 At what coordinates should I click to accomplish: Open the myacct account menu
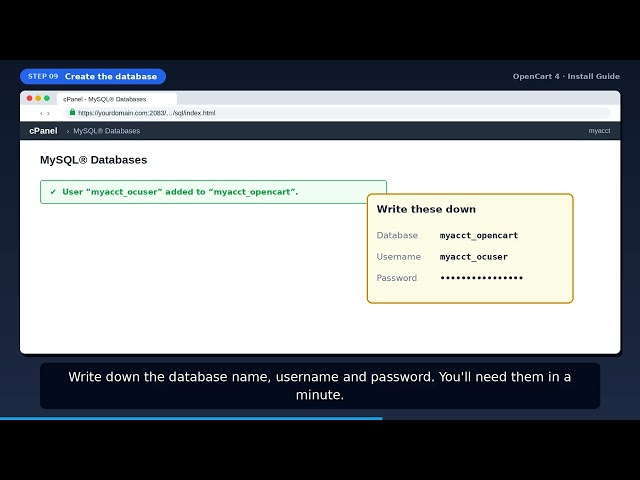coord(599,131)
